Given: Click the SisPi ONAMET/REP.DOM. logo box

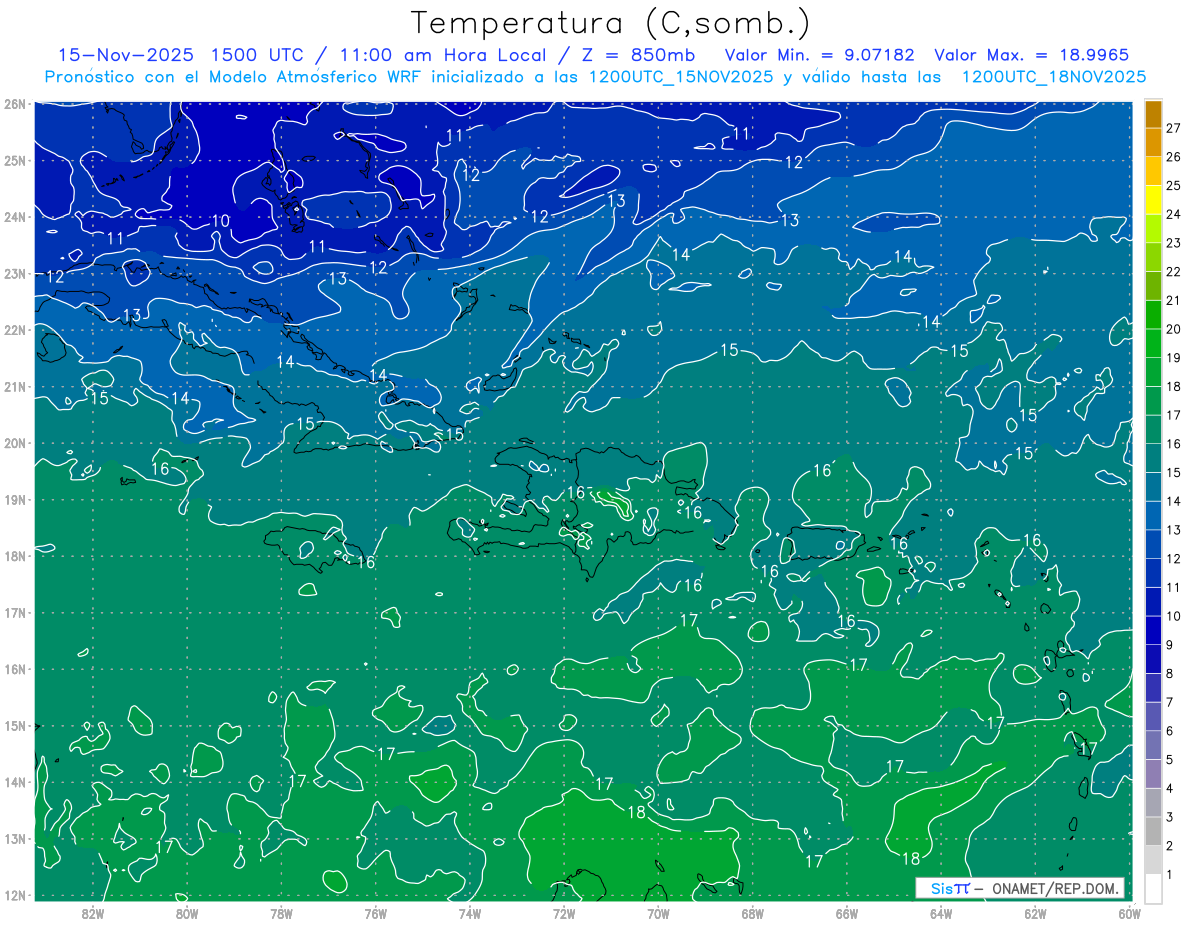Looking at the screenshot, I should coord(1019,888).
